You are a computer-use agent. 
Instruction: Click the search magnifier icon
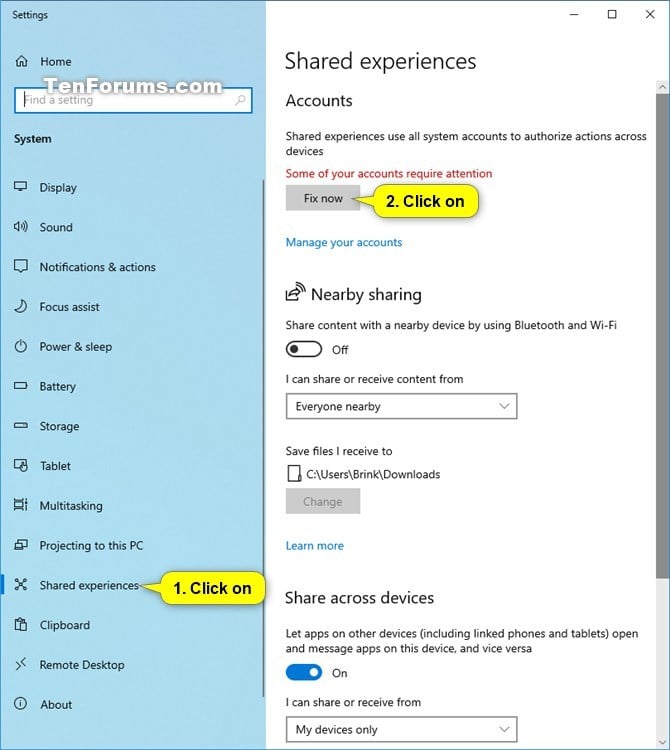pyautogui.click(x=241, y=100)
